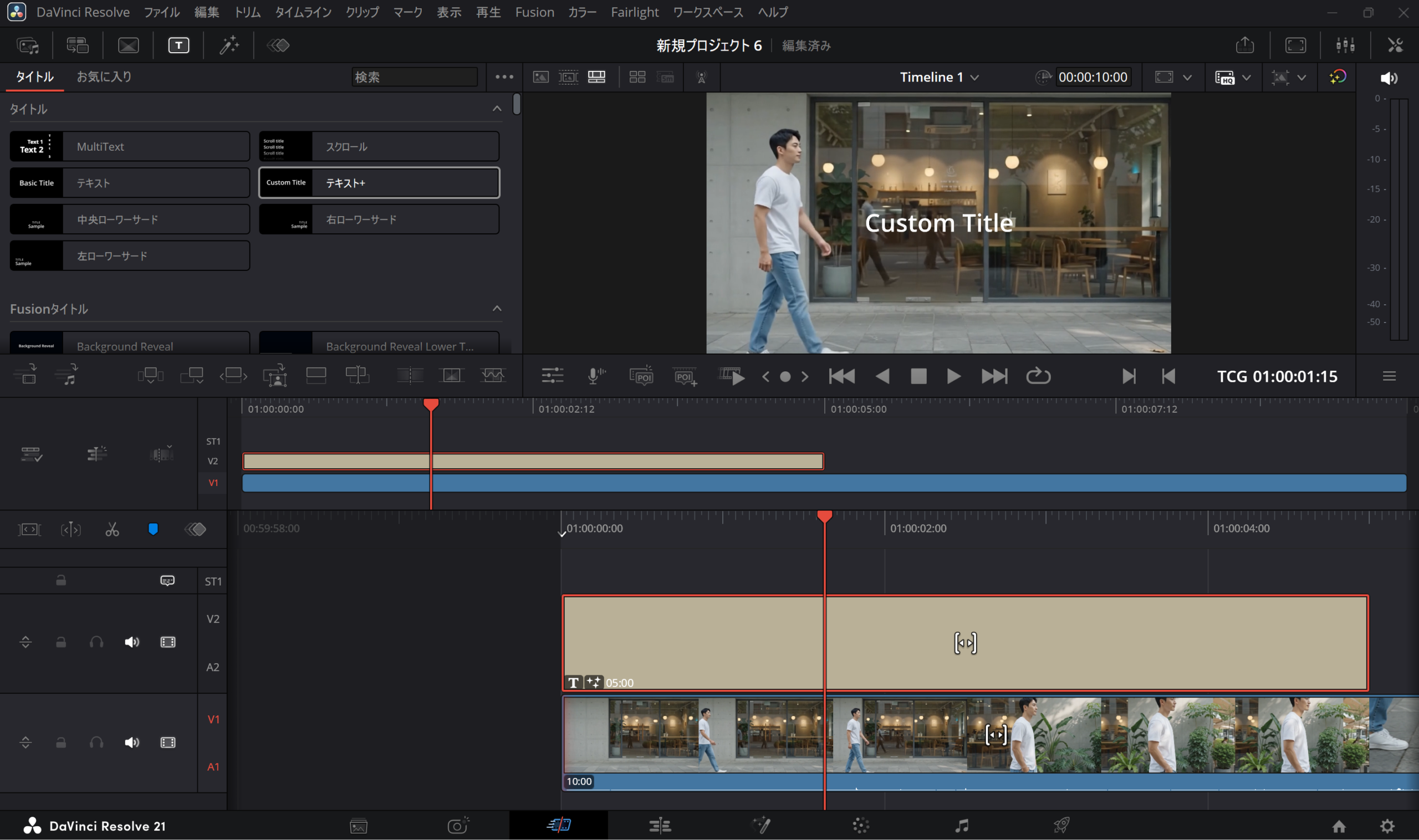
Task: Open the ファイル menu
Action: [x=161, y=12]
